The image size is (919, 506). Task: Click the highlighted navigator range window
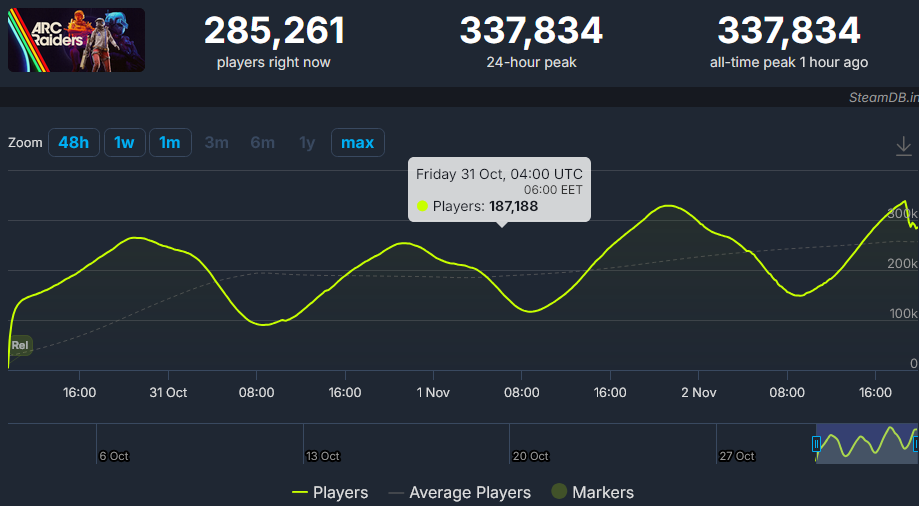pyautogui.click(x=866, y=444)
